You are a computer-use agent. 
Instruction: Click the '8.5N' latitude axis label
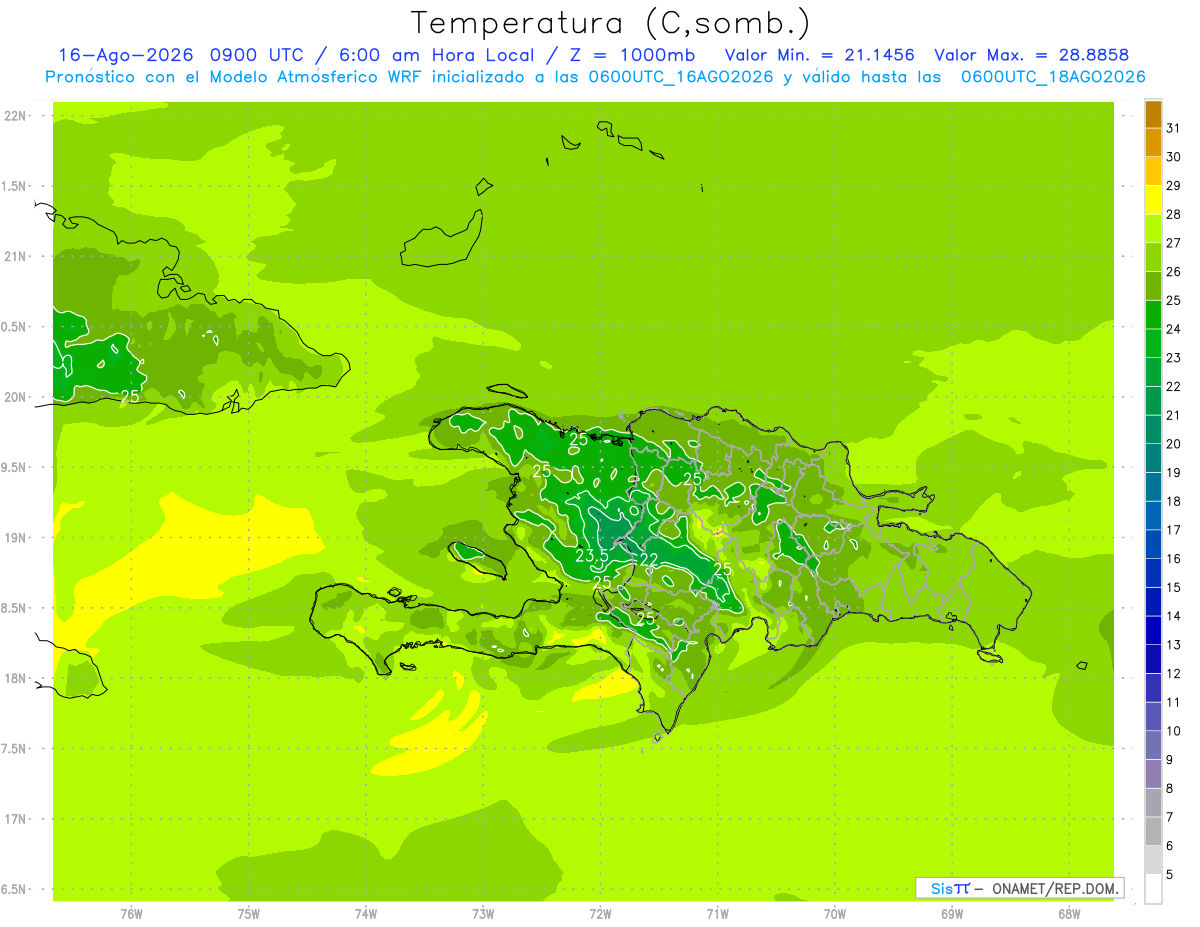[15, 608]
